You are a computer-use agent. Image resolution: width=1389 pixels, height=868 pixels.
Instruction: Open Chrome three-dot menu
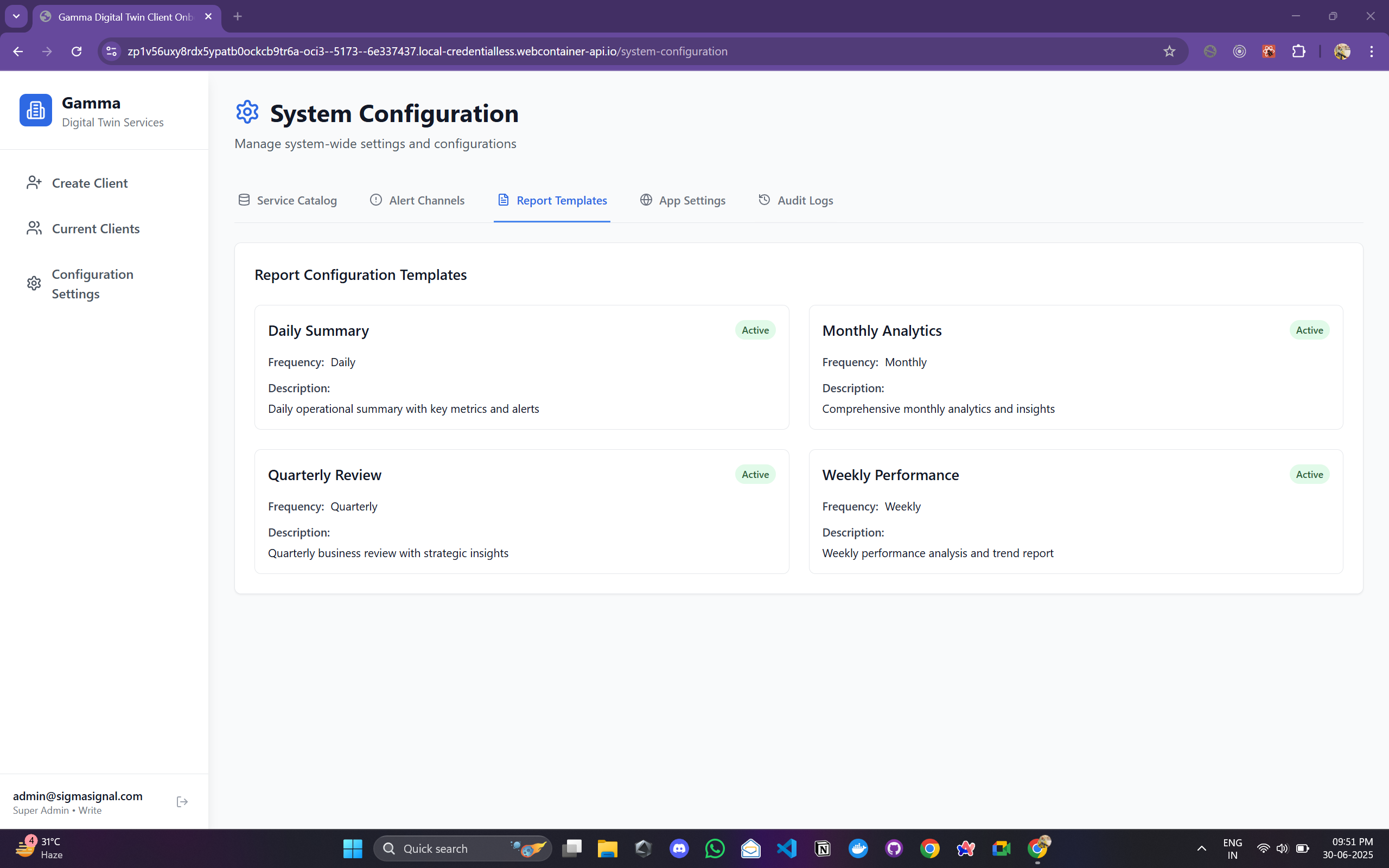coord(1371,51)
